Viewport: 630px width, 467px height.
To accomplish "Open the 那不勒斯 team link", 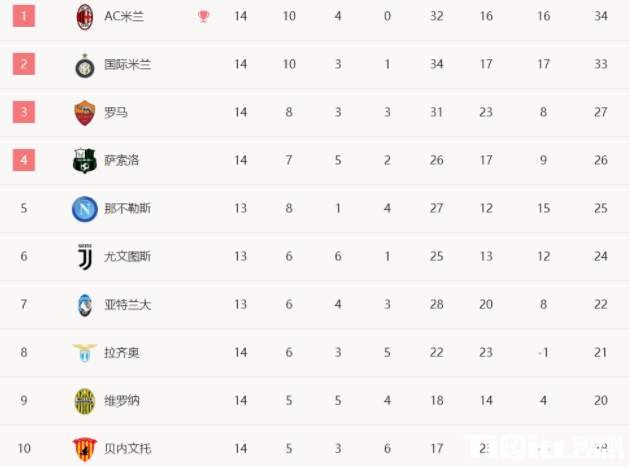I will (x=128, y=208).
